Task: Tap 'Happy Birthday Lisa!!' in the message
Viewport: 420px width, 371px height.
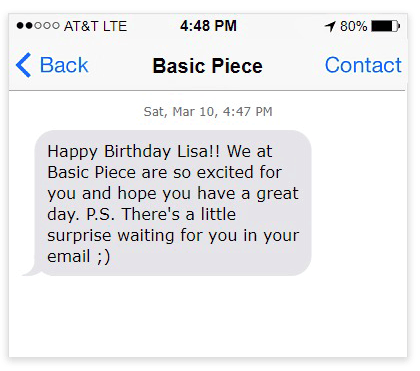Action: pos(134,152)
